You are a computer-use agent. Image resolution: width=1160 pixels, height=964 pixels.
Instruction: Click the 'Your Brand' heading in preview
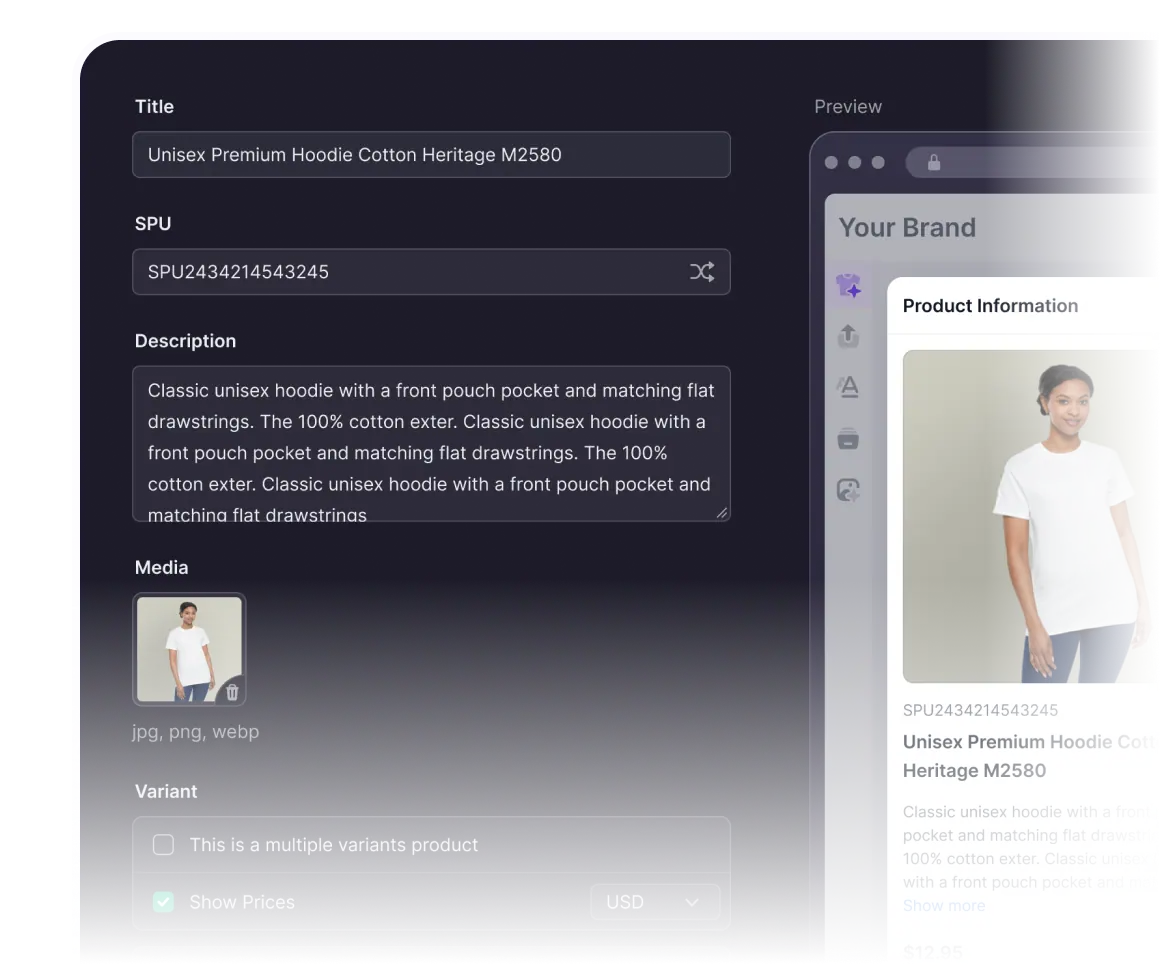point(907,227)
